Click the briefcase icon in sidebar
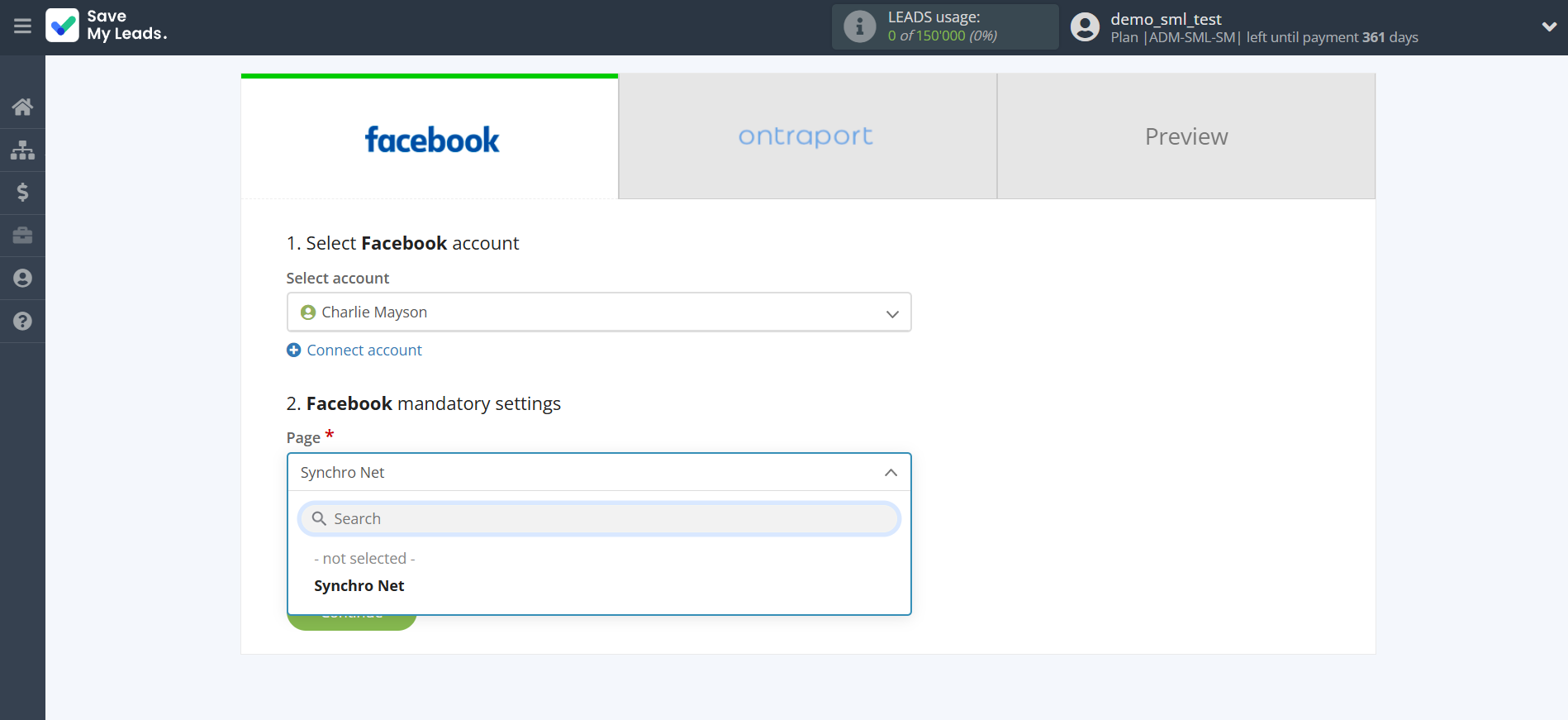 [22, 236]
